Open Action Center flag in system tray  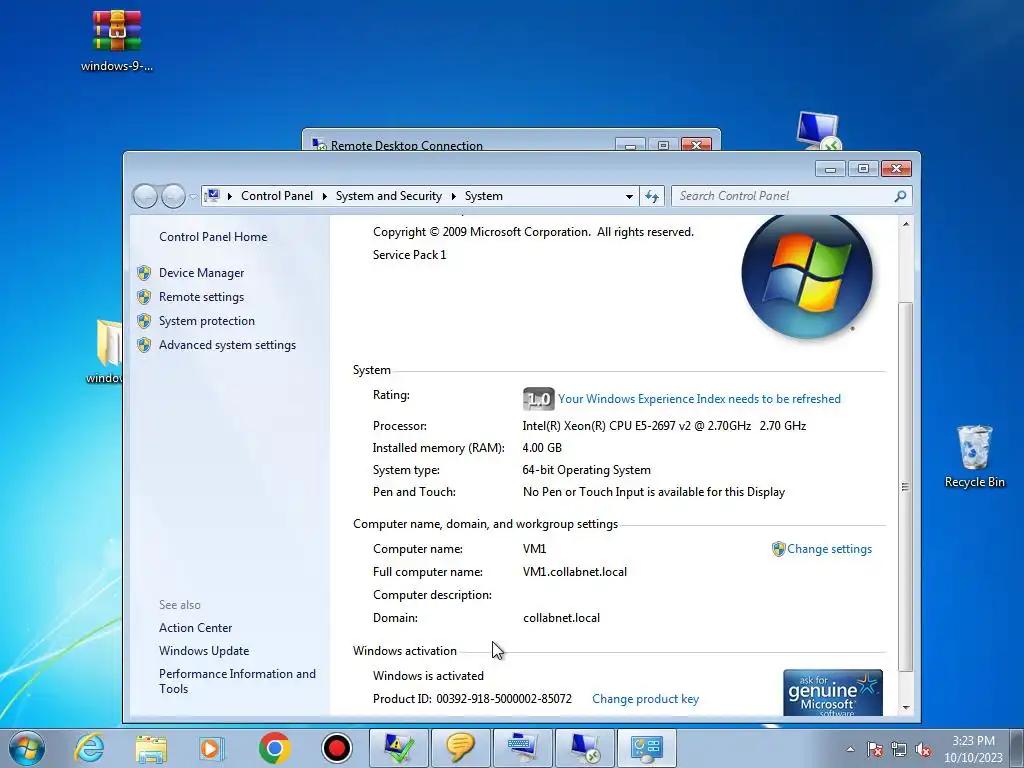875,749
